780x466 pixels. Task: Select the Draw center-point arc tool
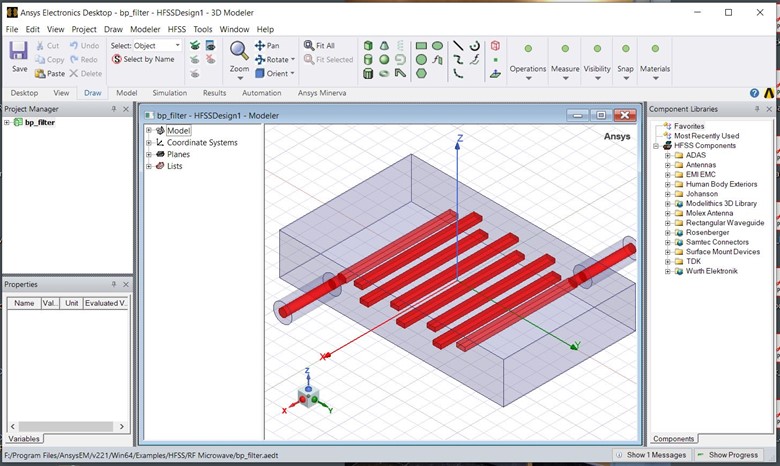click(475, 46)
